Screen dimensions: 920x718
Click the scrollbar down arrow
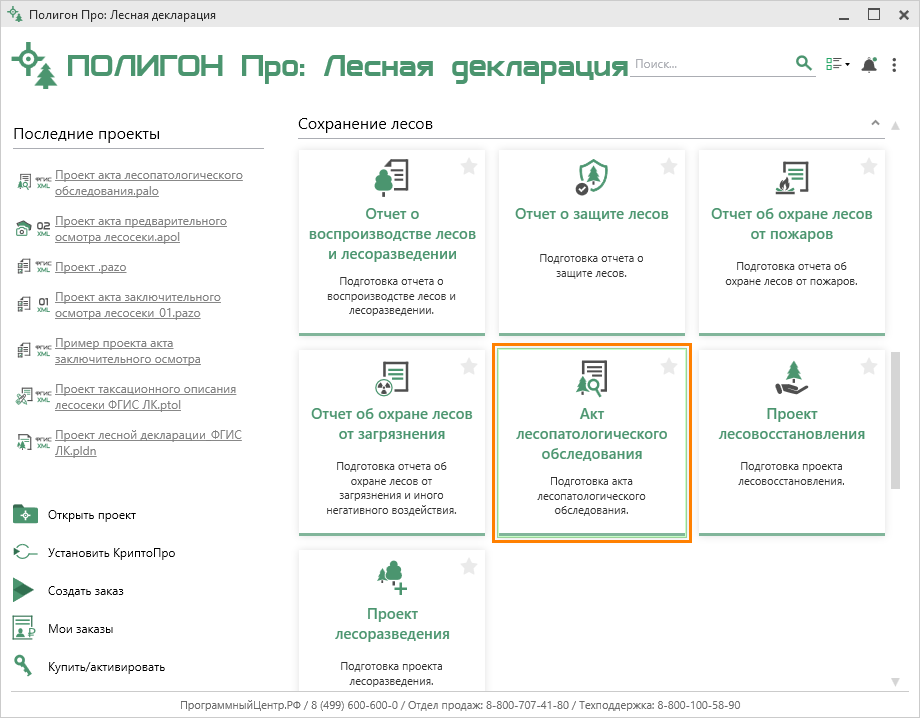tap(895, 682)
